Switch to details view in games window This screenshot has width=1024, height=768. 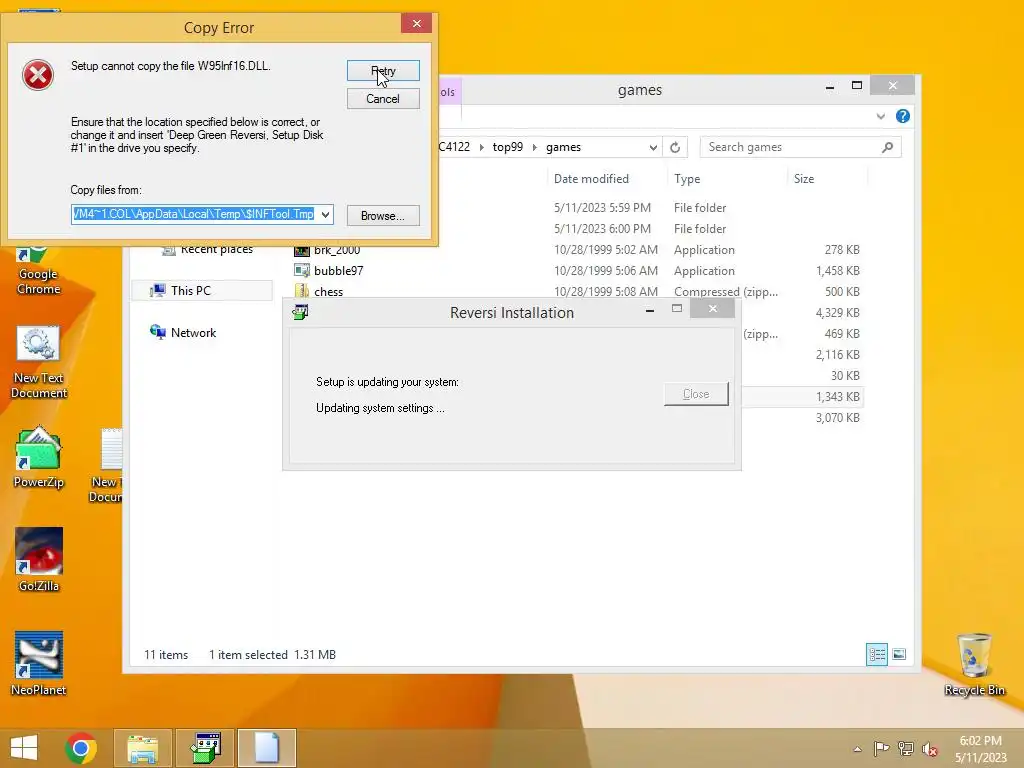[876, 654]
